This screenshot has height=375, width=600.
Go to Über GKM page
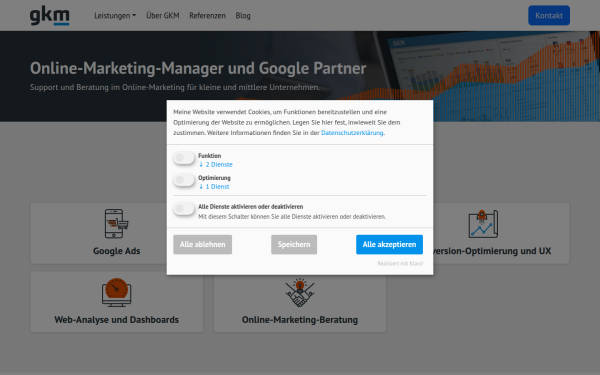tap(163, 16)
